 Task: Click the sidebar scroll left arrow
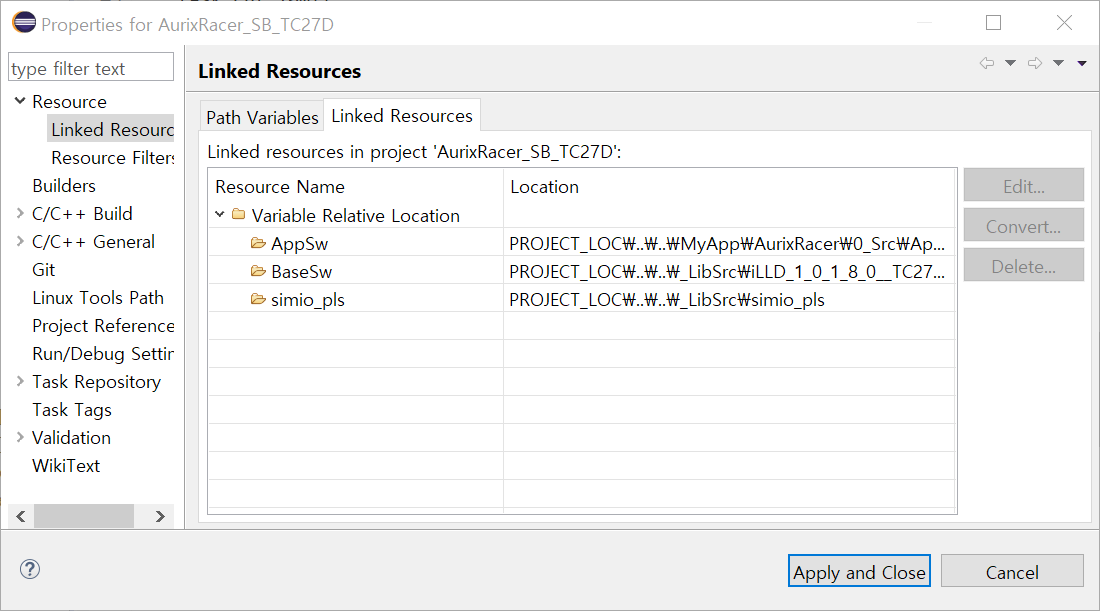click(x=21, y=516)
